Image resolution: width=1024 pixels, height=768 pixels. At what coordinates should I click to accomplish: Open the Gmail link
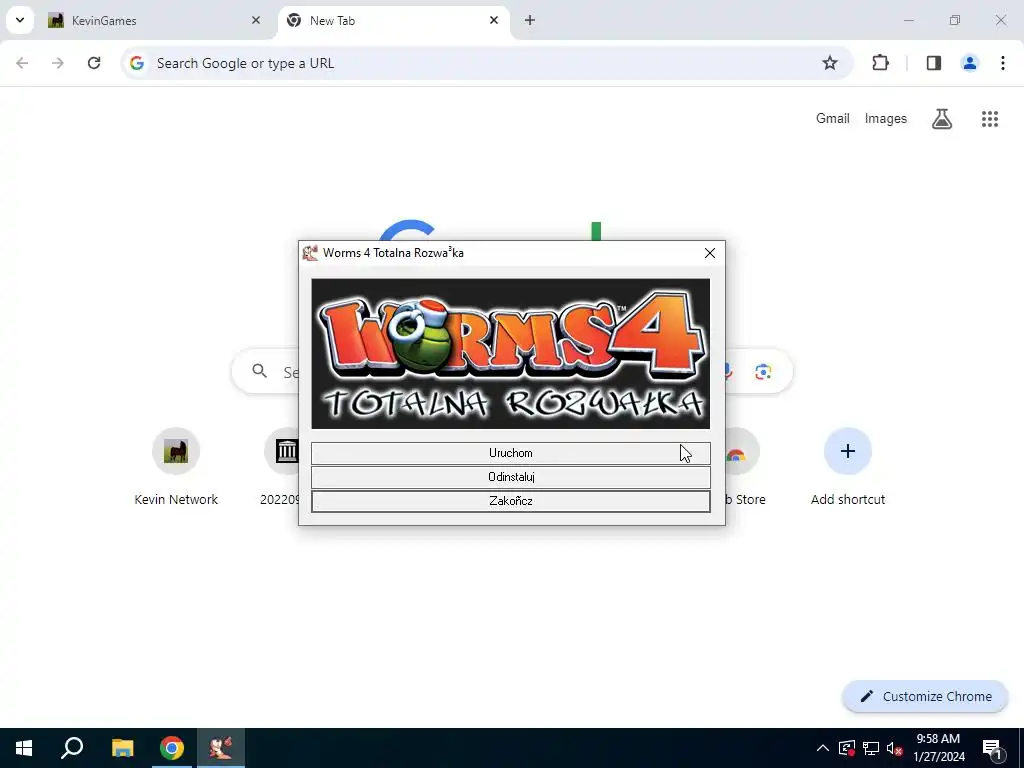pyautogui.click(x=833, y=118)
